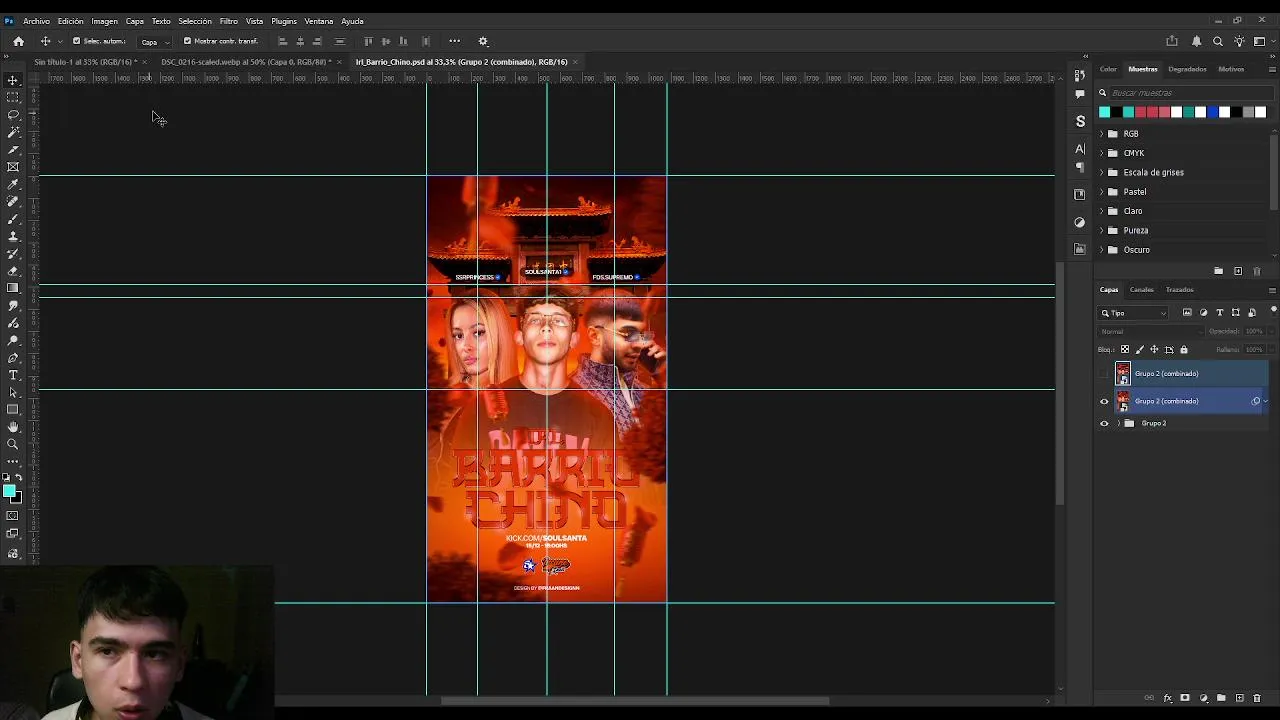Select the Zoom tool
The image size is (1280, 720).
[x=13, y=444]
